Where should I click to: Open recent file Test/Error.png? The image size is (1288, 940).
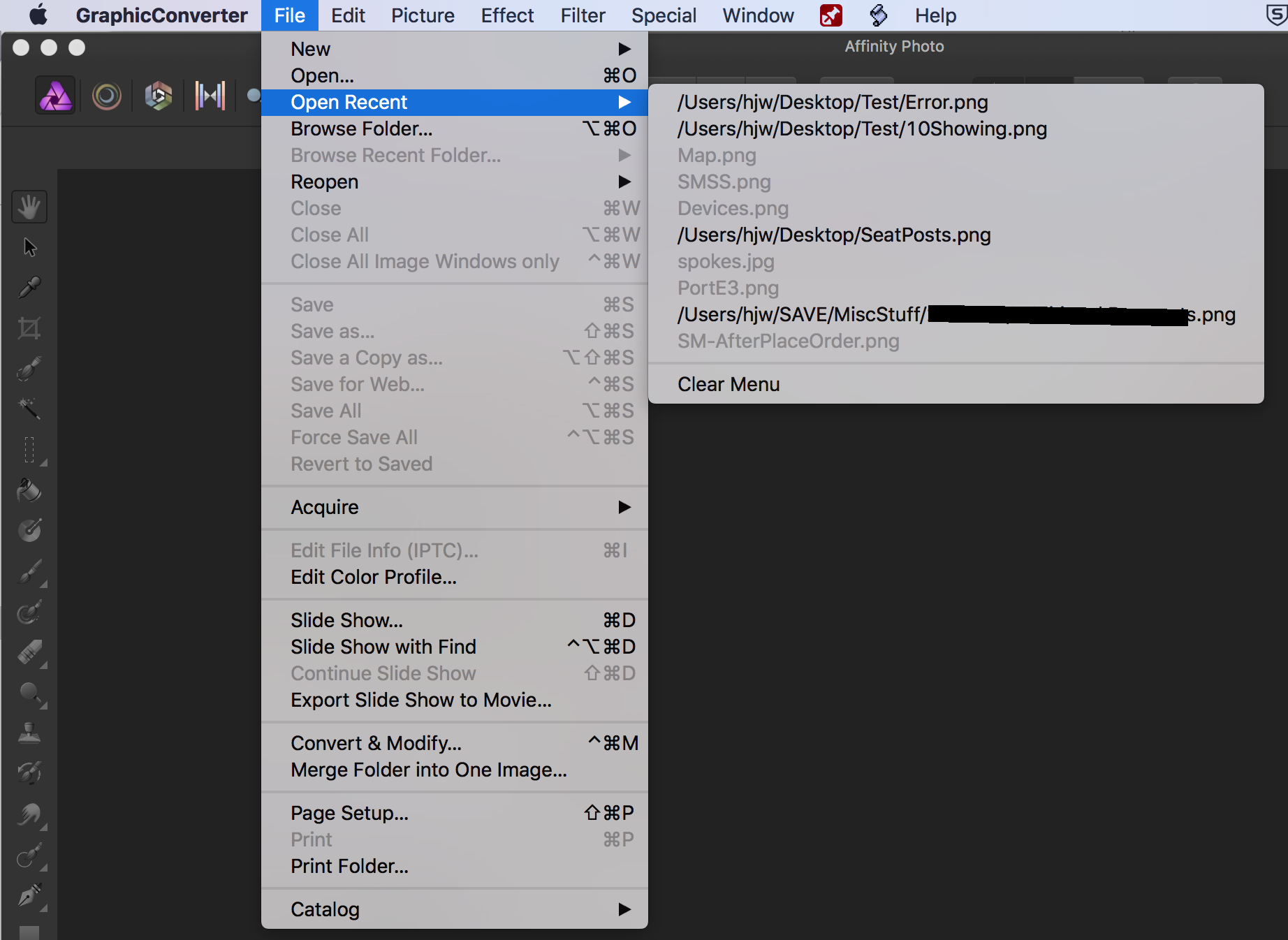pyautogui.click(x=956, y=102)
